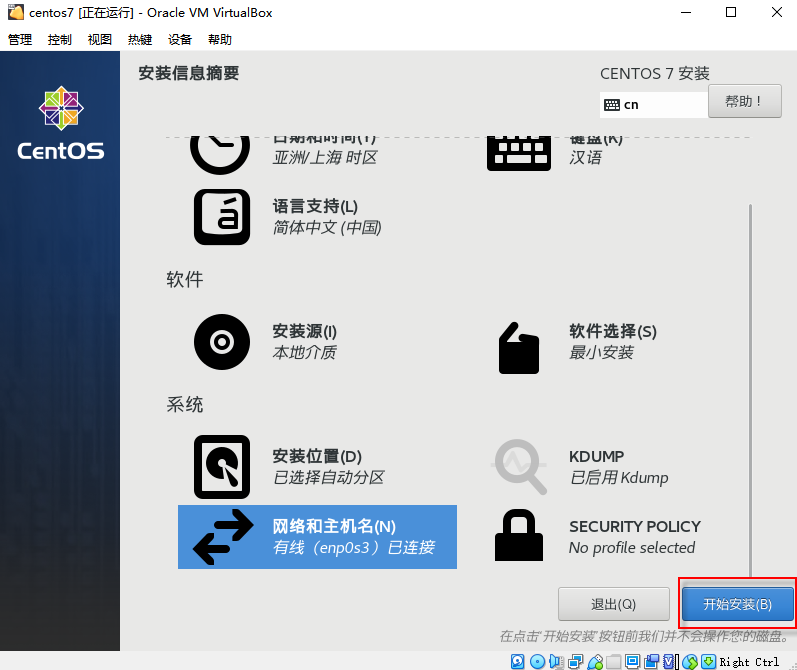Select 安装位置(D) label
The image size is (797, 670).
[317, 456]
